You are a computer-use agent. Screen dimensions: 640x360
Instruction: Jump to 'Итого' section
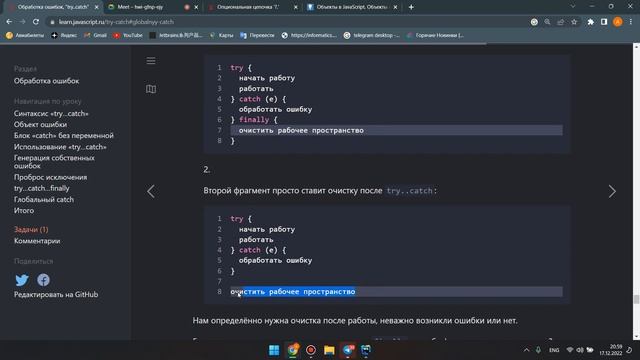coord(24,211)
